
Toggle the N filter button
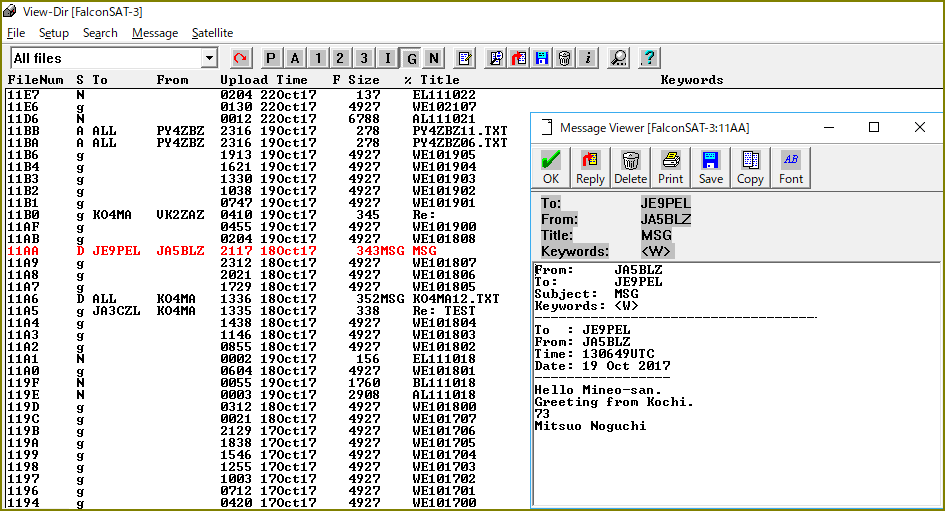pyautogui.click(x=433, y=58)
